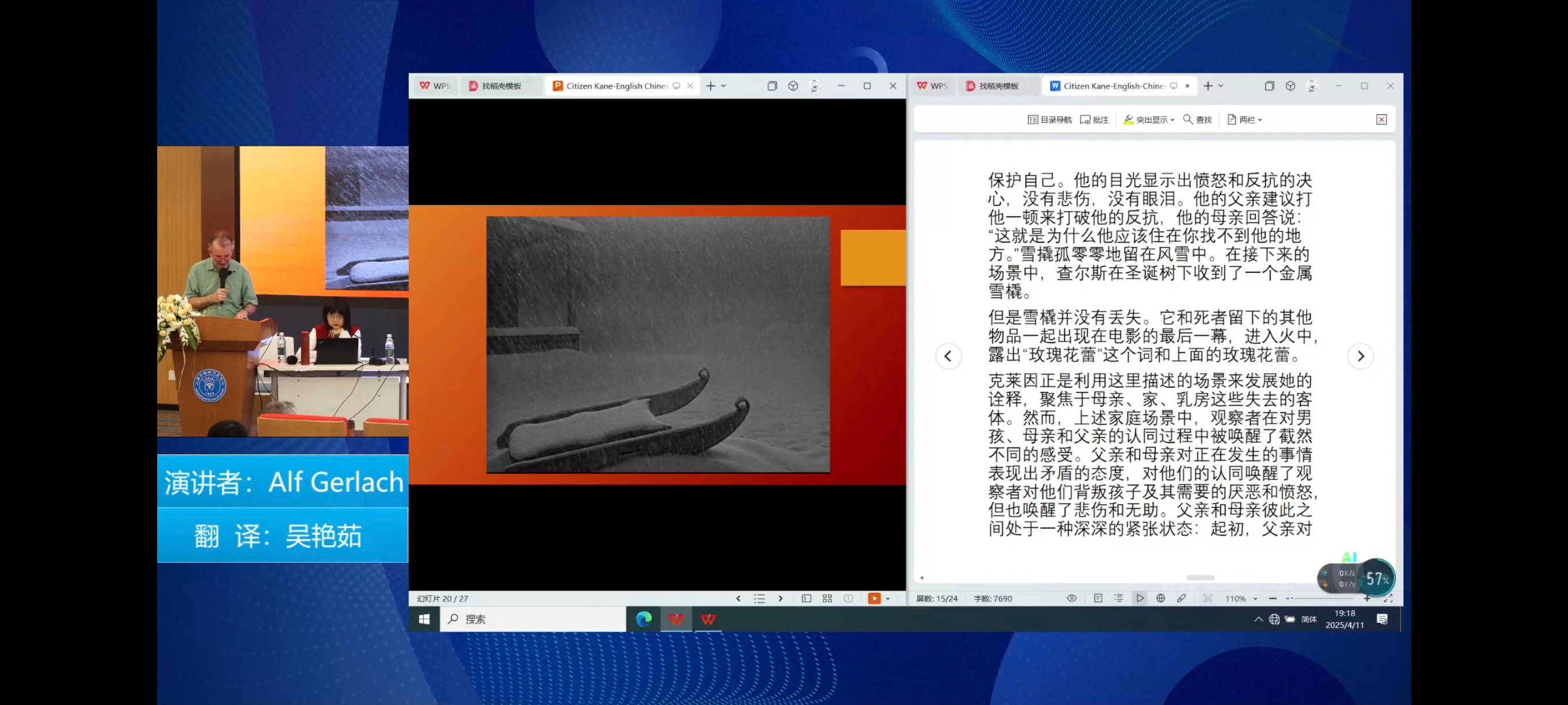Click second WPS icon on taskbar
The image size is (1568, 705).
click(x=708, y=619)
